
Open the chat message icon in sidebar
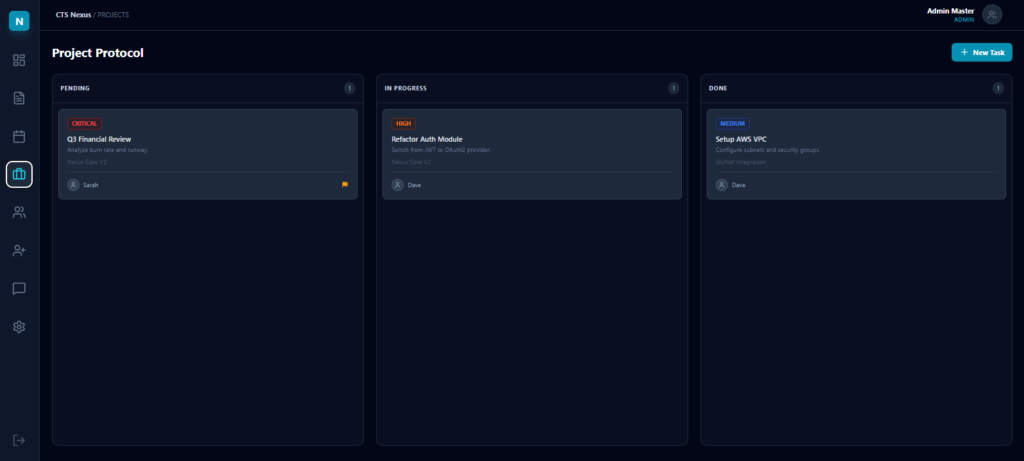(19, 288)
